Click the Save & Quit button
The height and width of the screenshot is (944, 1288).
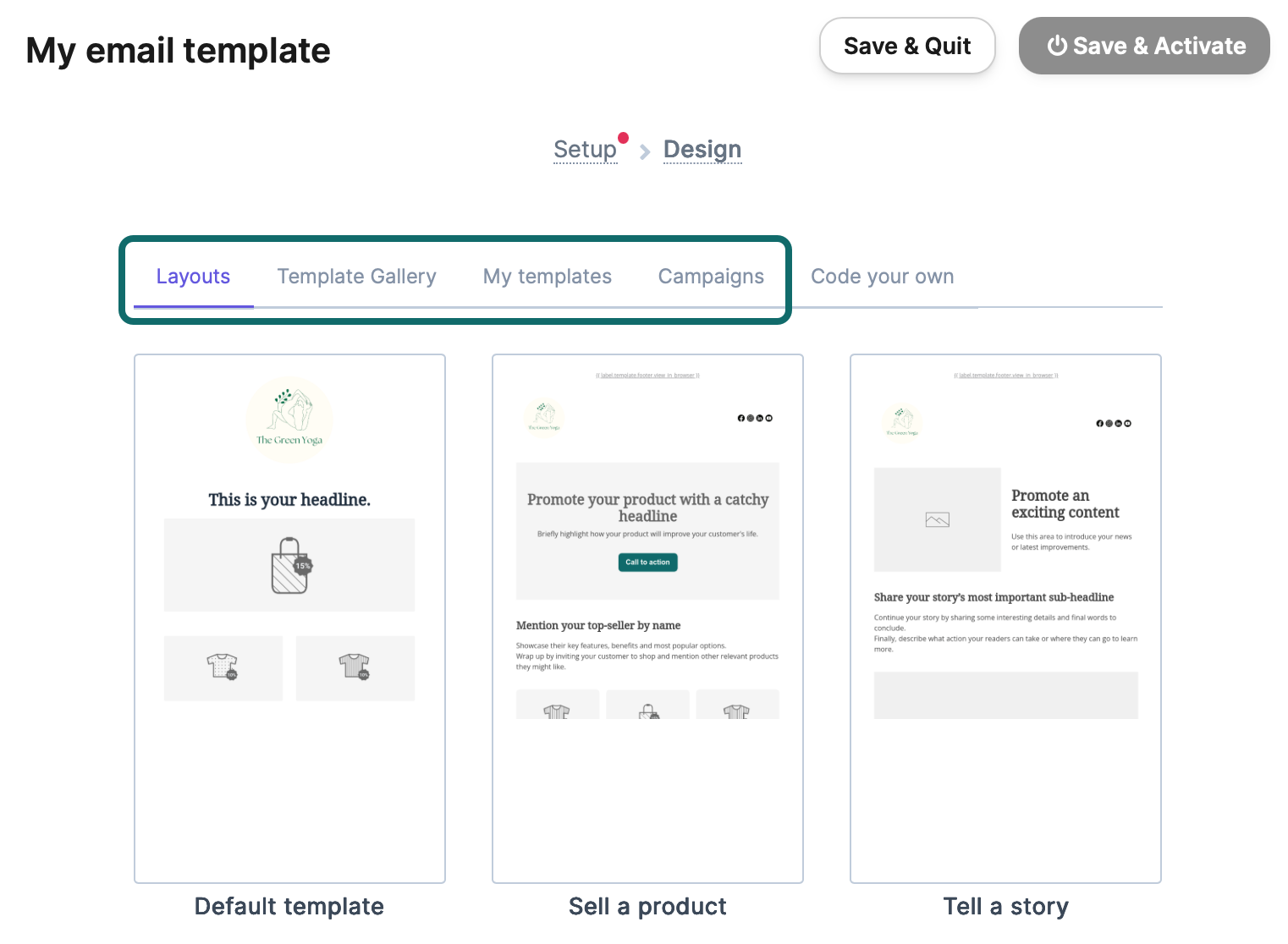pos(907,46)
